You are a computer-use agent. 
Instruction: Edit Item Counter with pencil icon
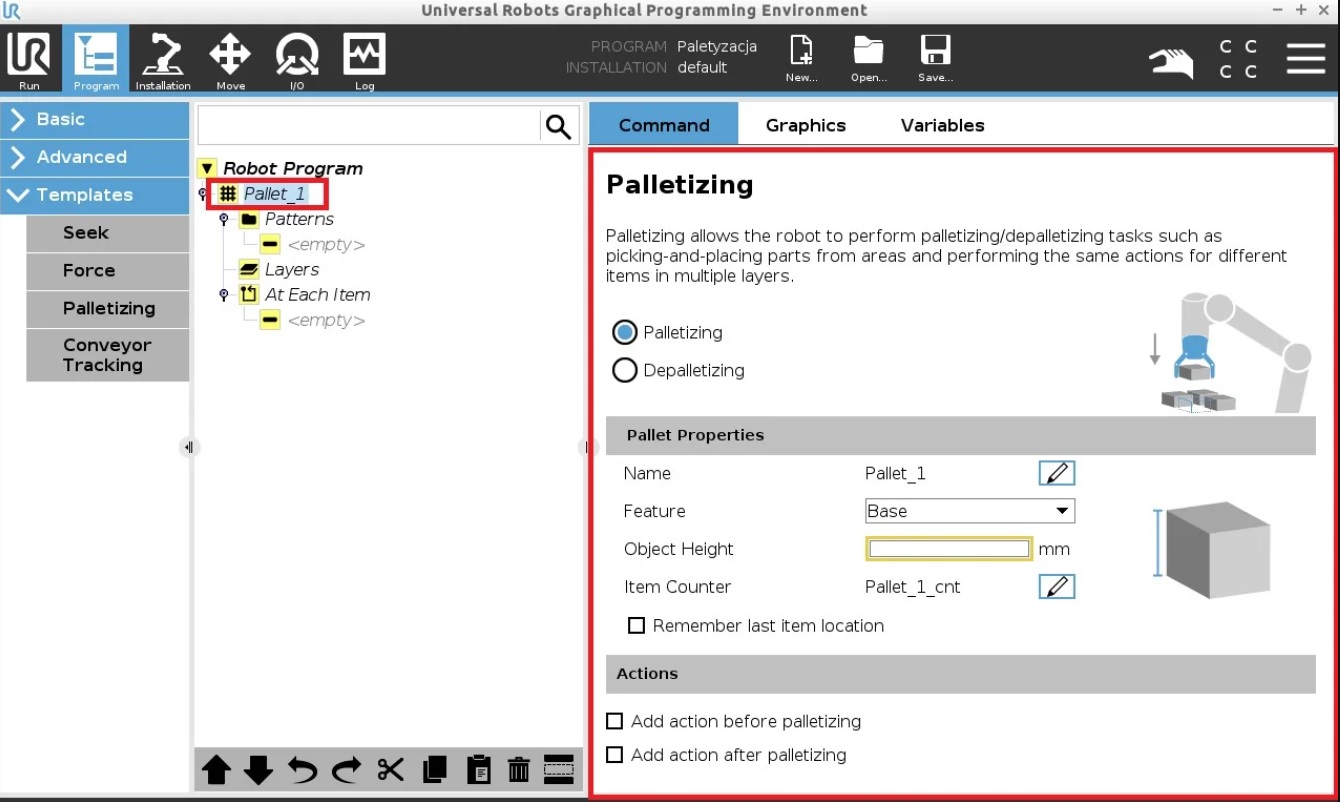point(1057,586)
